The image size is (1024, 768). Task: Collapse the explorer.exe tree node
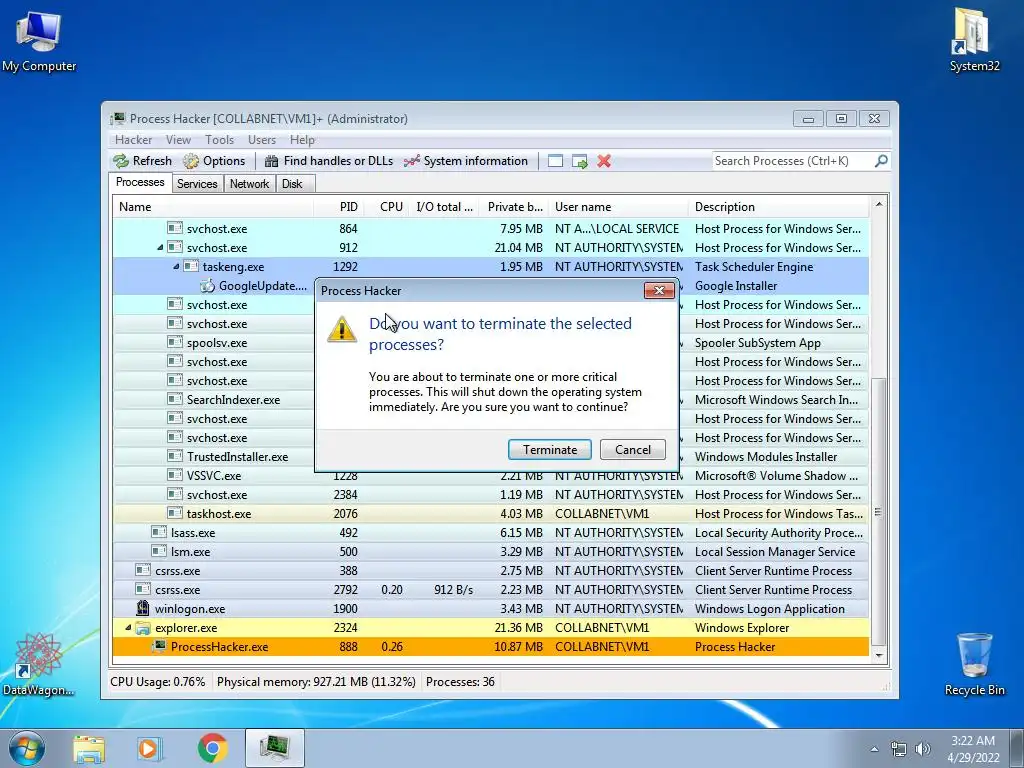coord(128,628)
